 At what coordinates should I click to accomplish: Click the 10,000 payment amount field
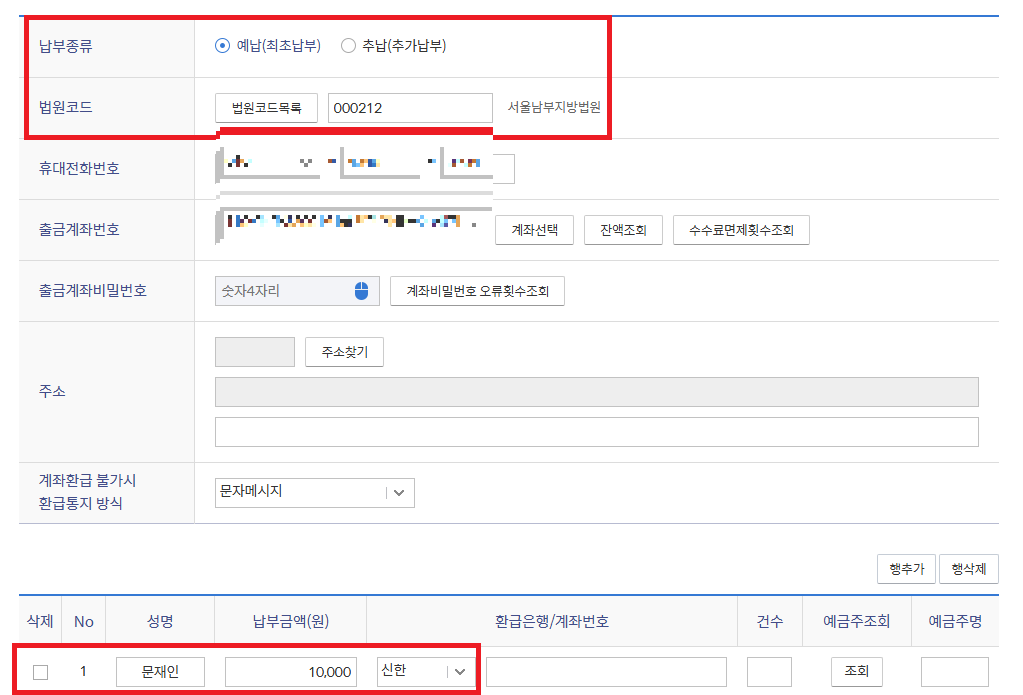click(291, 671)
